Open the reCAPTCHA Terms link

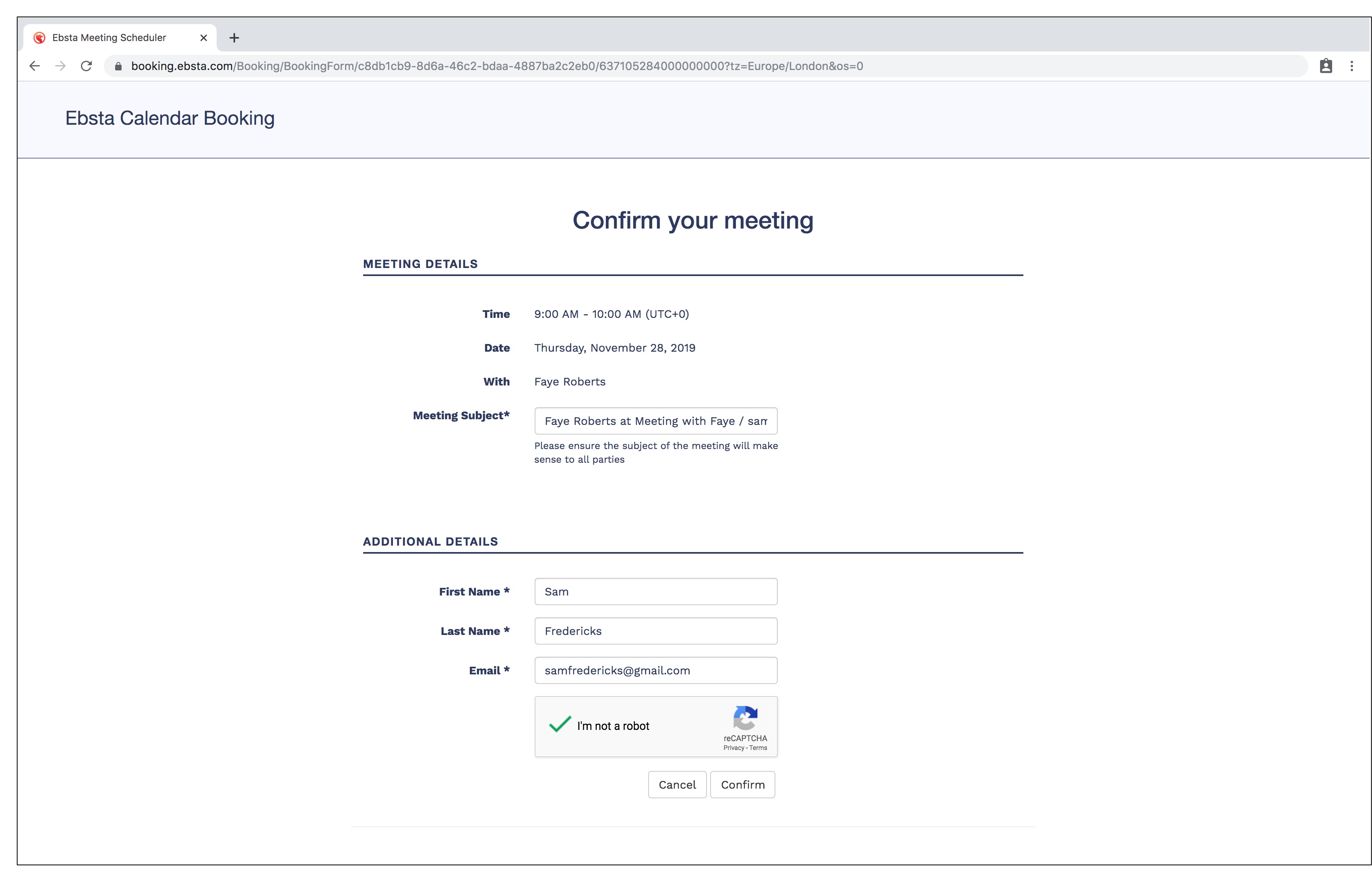point(758,748)
